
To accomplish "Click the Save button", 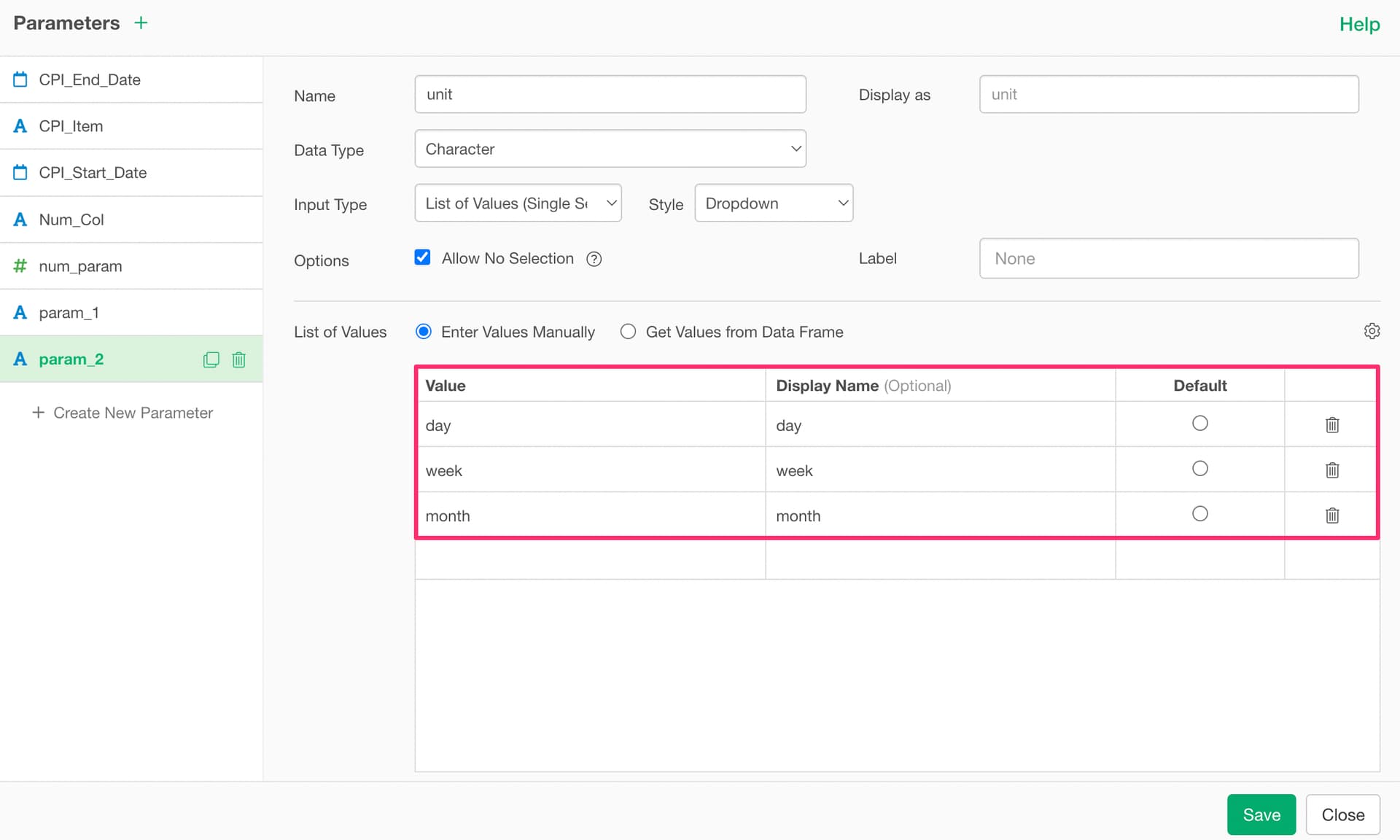I will [x=1261, y=814].
